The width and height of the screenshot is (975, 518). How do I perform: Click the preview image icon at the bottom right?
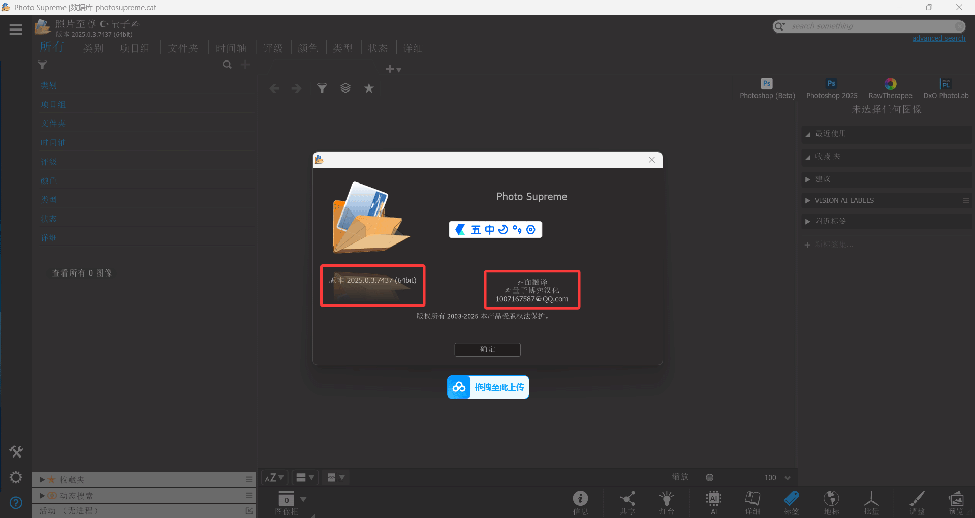(x=956, y=501)
